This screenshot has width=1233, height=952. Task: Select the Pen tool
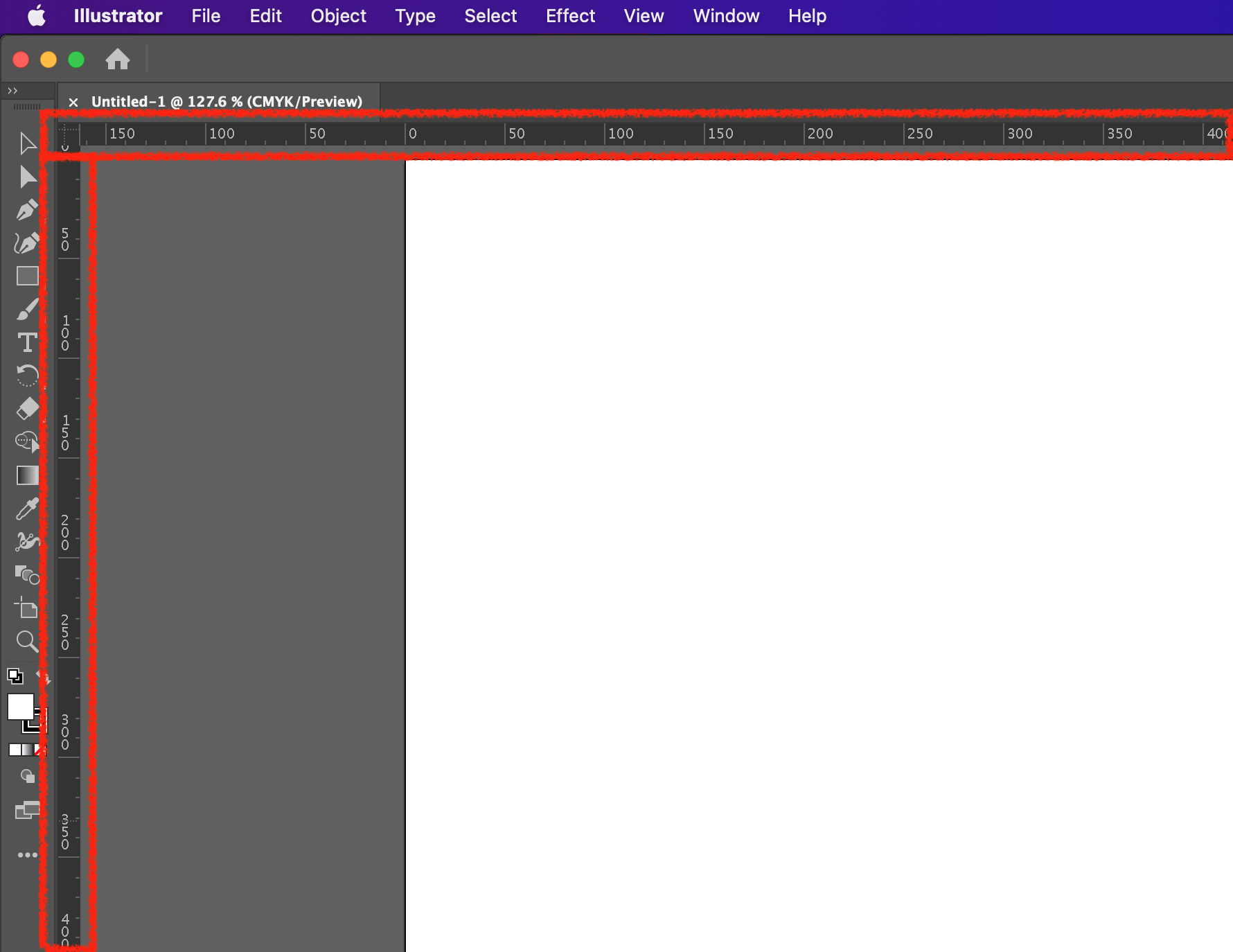[27, 210]
